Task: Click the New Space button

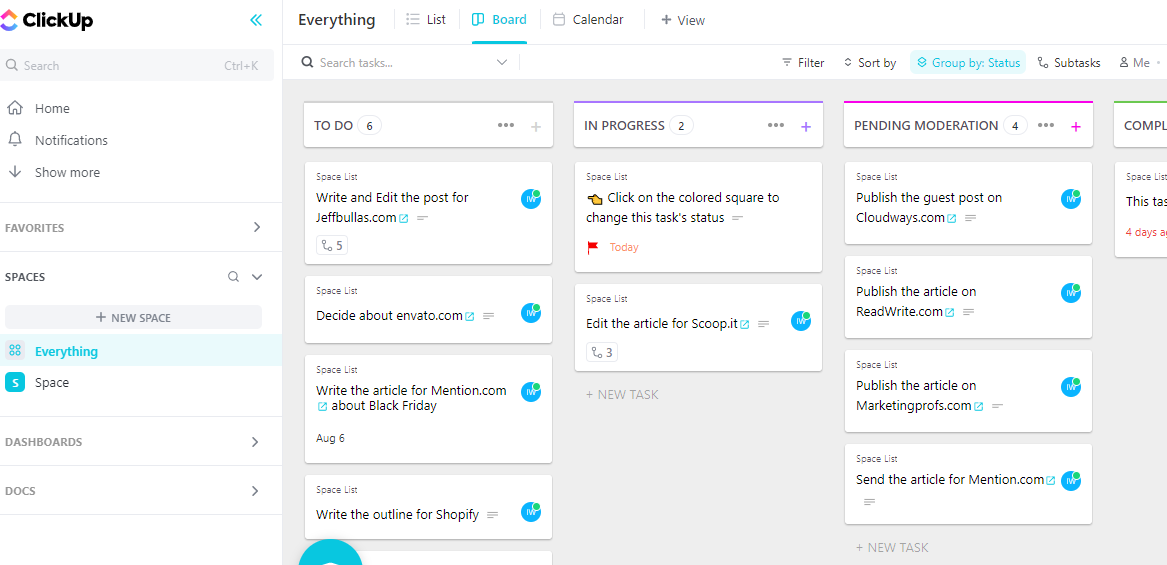Action: point(134,318)
